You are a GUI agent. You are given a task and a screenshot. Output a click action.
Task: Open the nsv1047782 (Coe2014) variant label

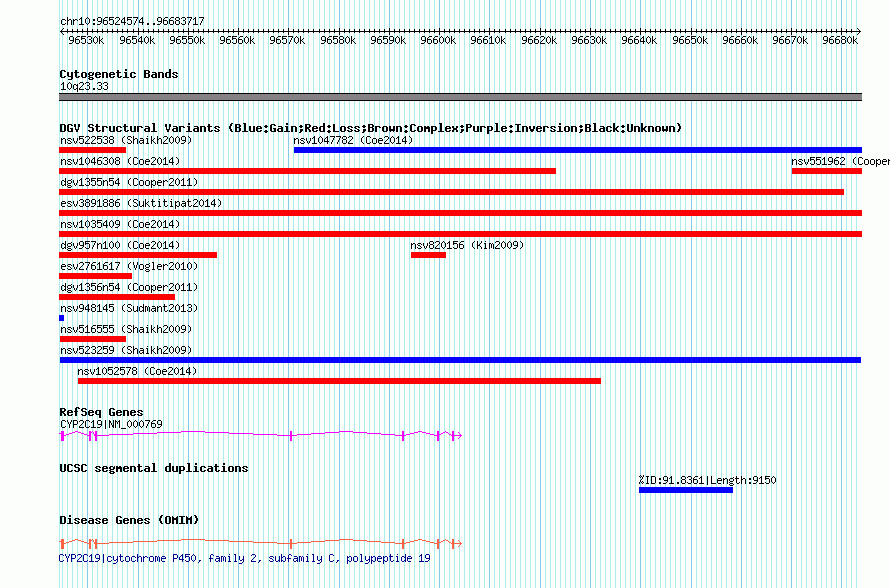coord(353,140)
